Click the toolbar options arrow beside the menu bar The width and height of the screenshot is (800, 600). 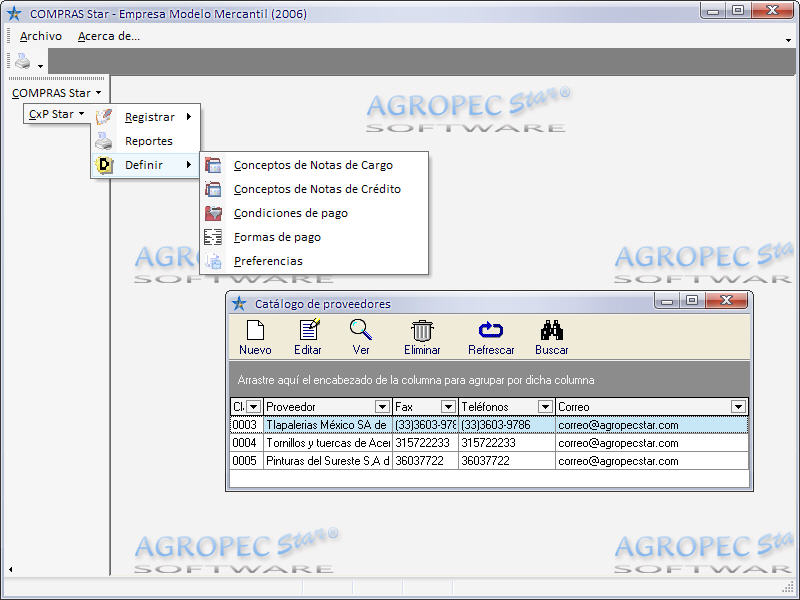pyautogui.click(x=788, y=40)
